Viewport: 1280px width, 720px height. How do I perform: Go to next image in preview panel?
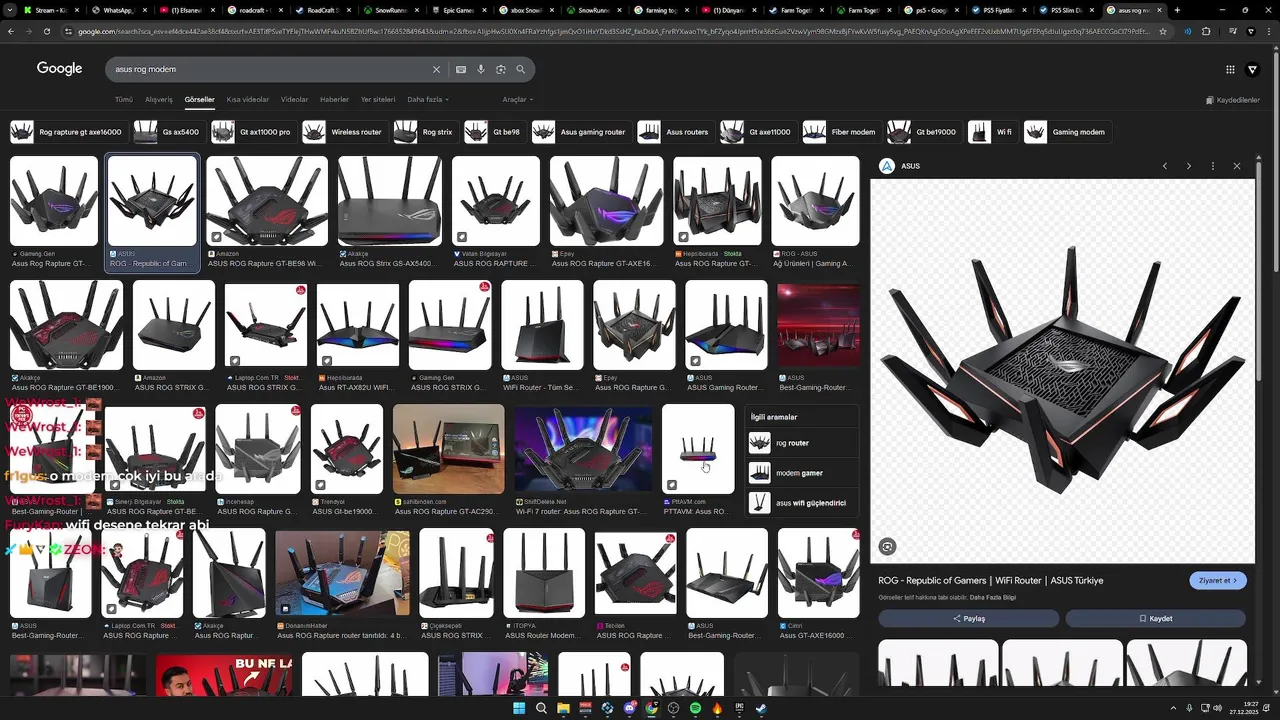click(x=1189, y=166)
